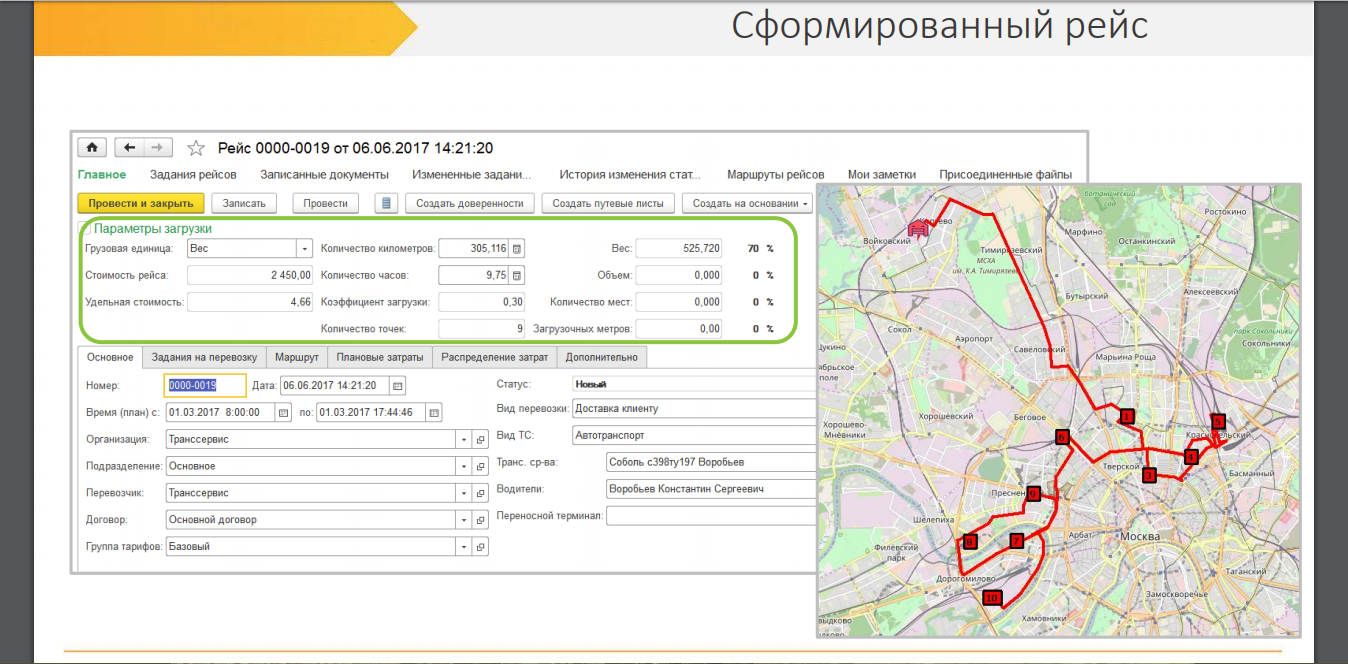Screen dimensions: 1348x664
Task: Open the linked Договор record icon
Action: coord(481,520)
